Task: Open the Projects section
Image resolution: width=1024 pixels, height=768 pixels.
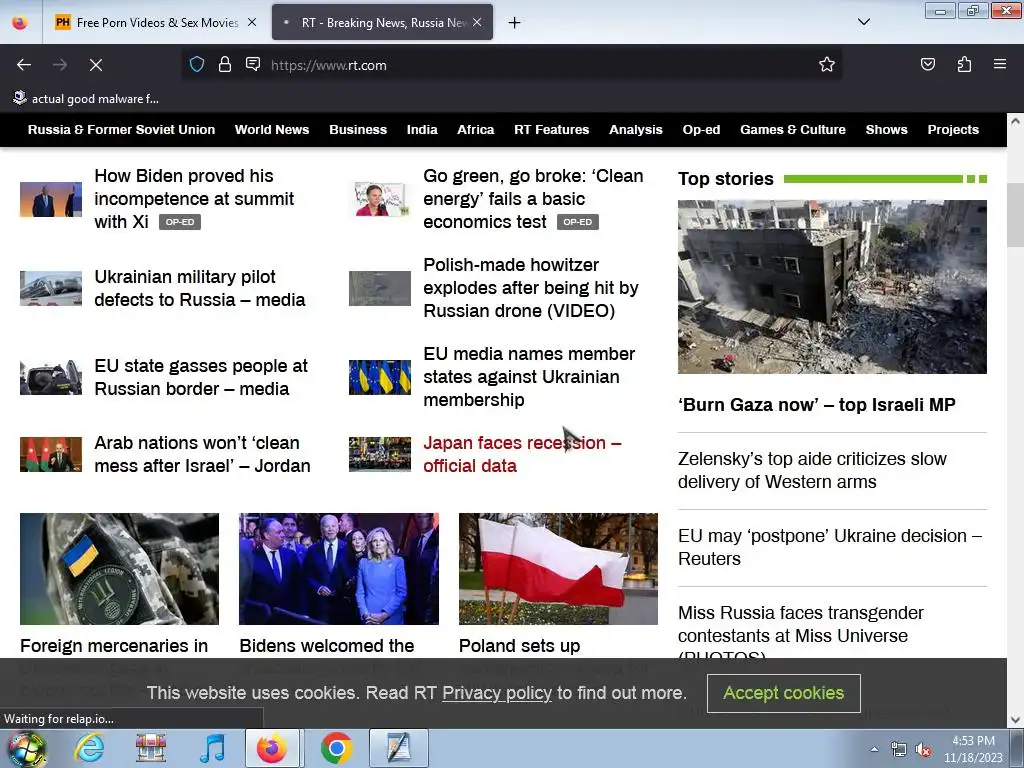Action: tap(953, 129)
